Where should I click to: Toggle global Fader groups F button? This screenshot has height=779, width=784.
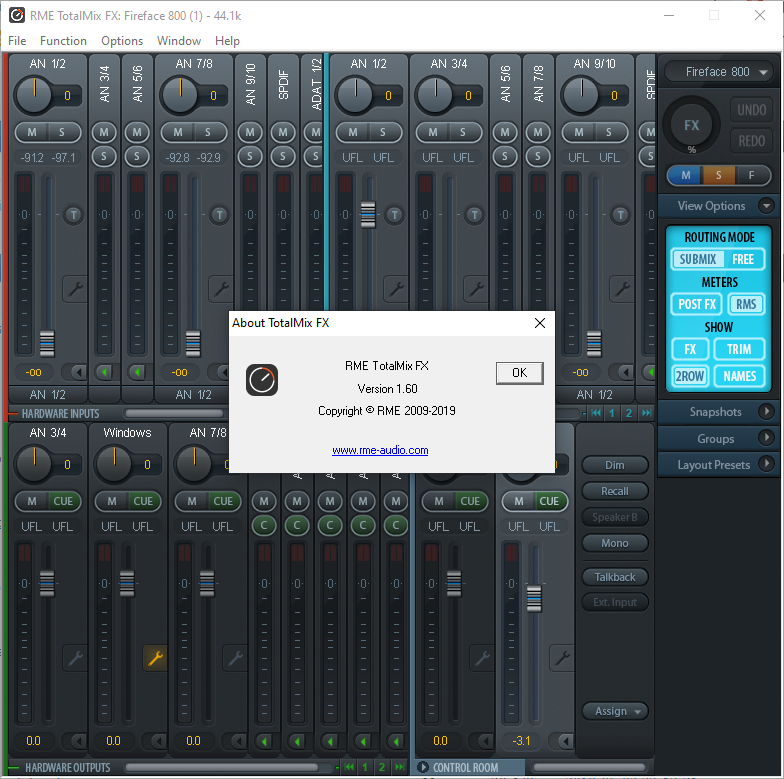click(752, 176)
